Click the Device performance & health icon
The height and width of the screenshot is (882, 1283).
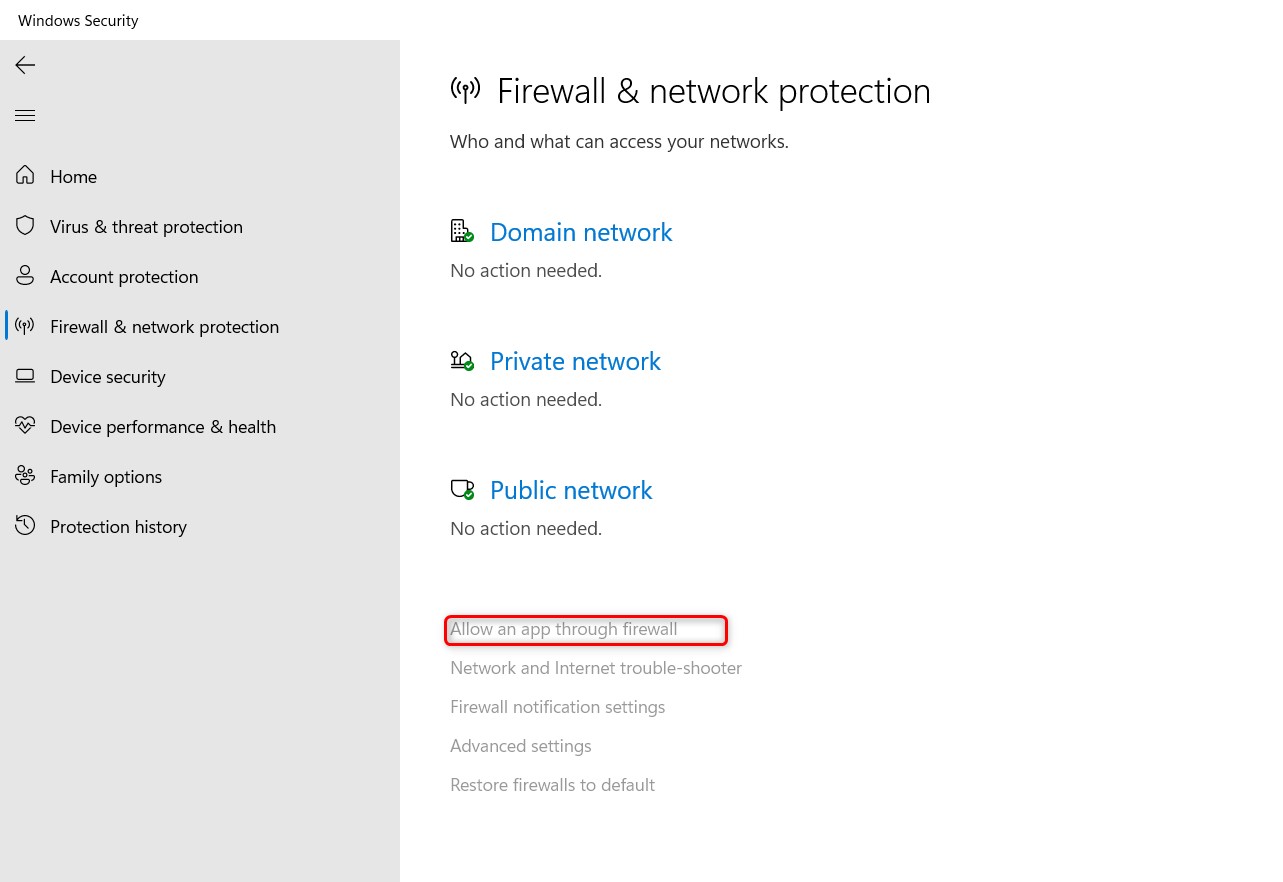coord(25,425)
